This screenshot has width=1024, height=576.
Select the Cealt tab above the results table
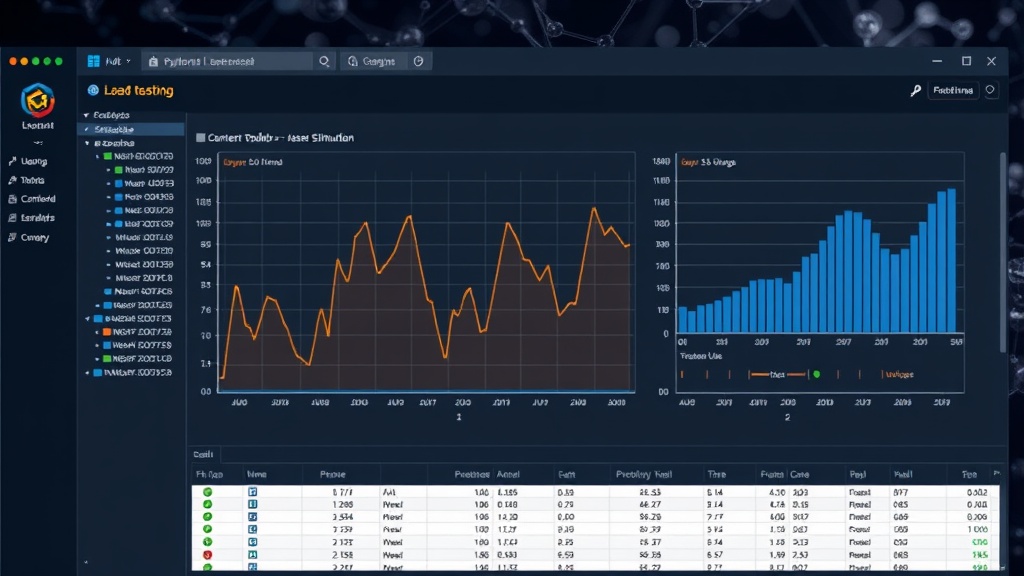point(203,454)
